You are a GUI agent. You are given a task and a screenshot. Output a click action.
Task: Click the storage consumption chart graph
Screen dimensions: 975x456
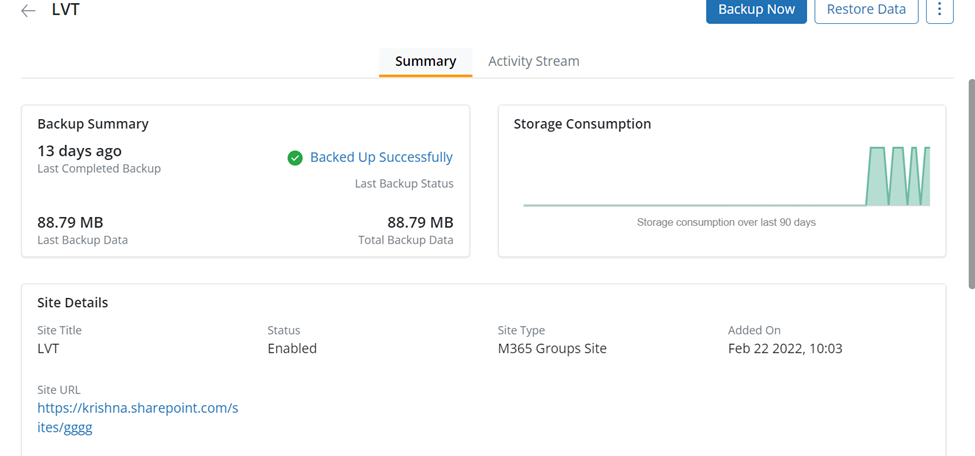point(726,178)
